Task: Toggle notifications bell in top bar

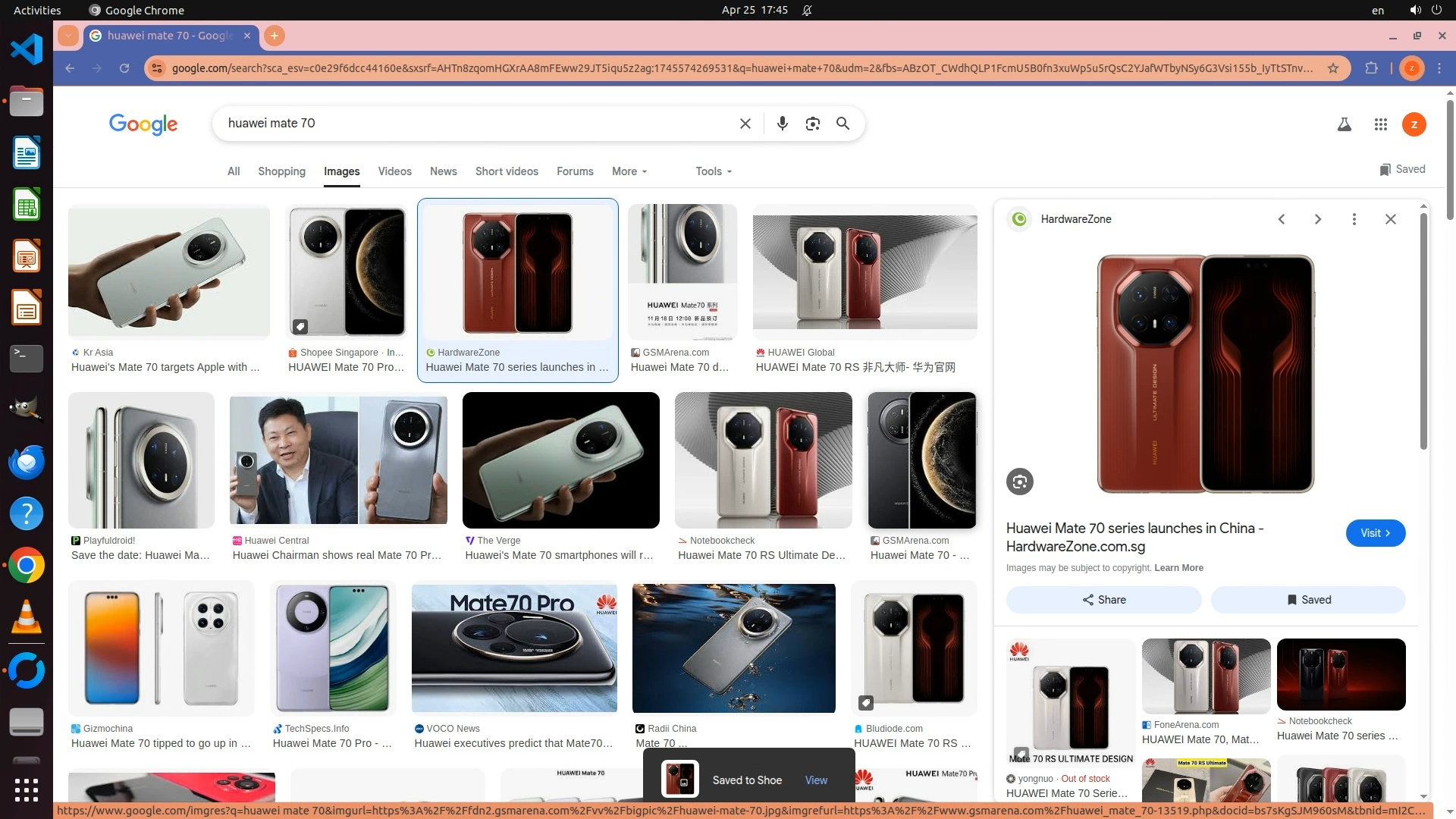Action: pos(807,11)
